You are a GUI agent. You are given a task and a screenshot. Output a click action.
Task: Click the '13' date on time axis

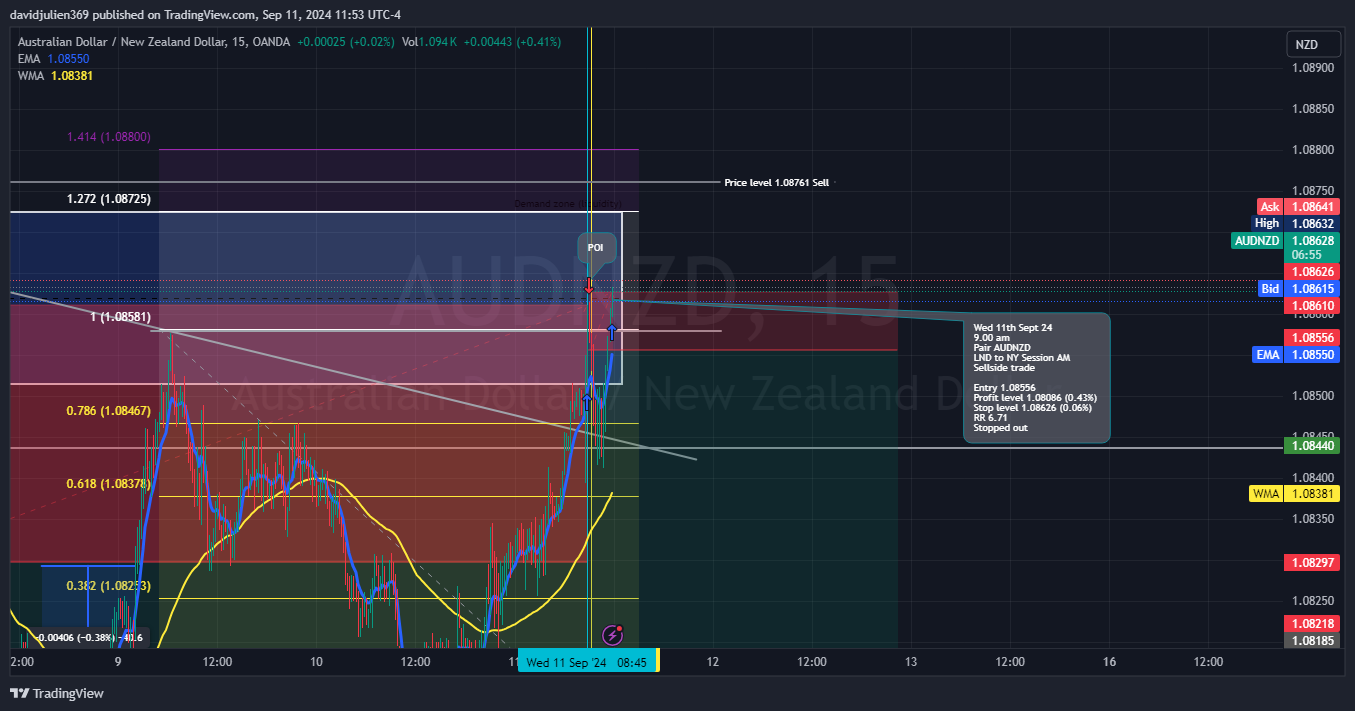[x=911, y=662]
